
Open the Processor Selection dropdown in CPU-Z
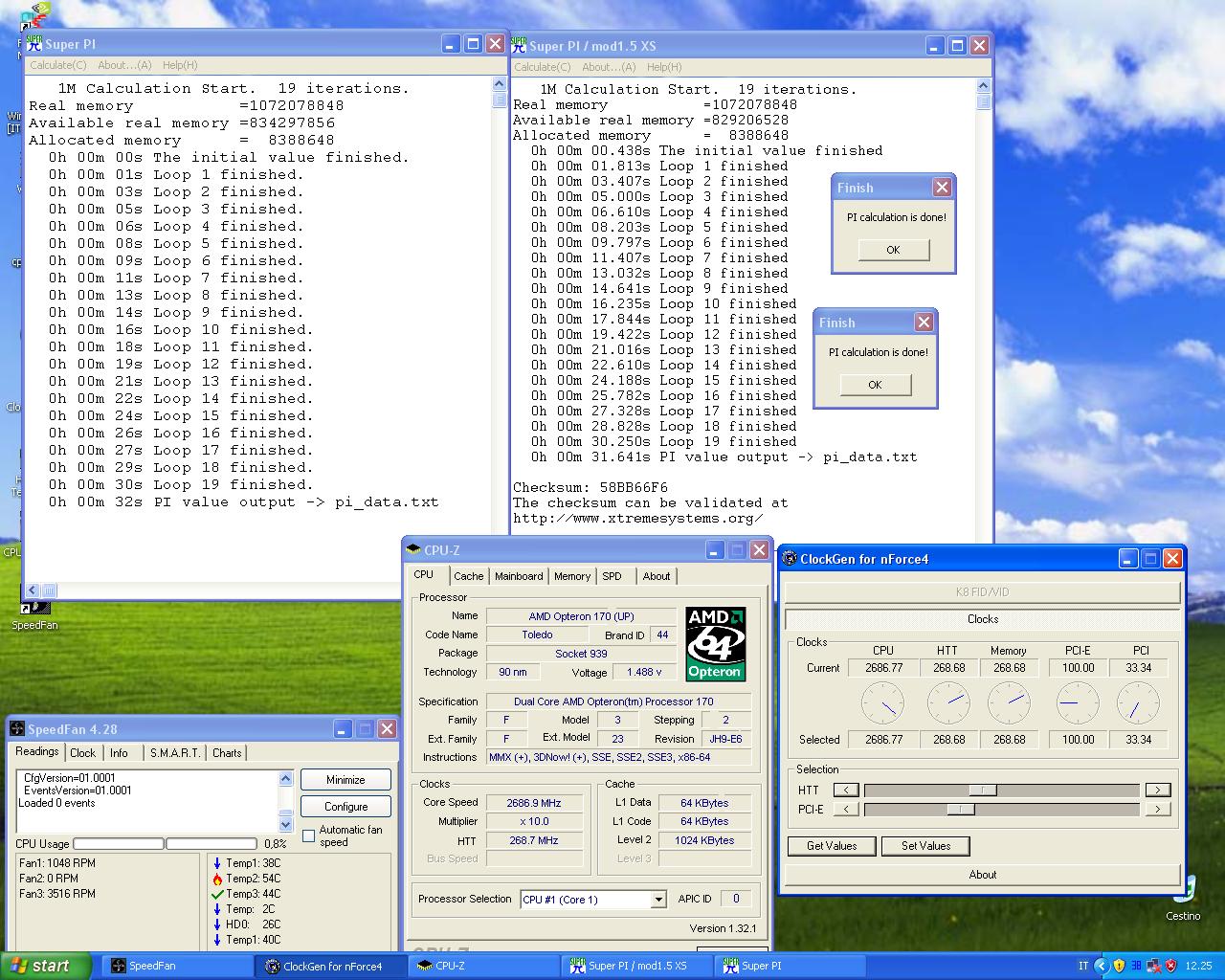(x=658, y=900)
